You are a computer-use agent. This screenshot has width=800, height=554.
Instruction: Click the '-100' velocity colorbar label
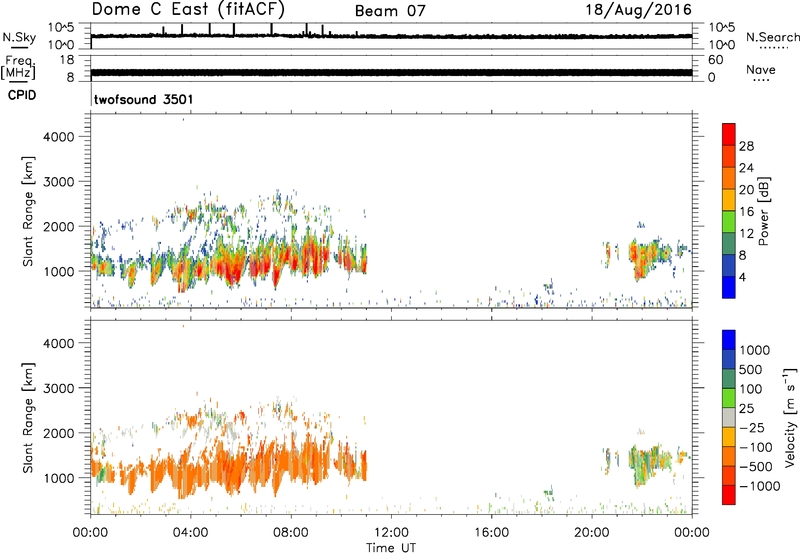click(x=756, y=447)
